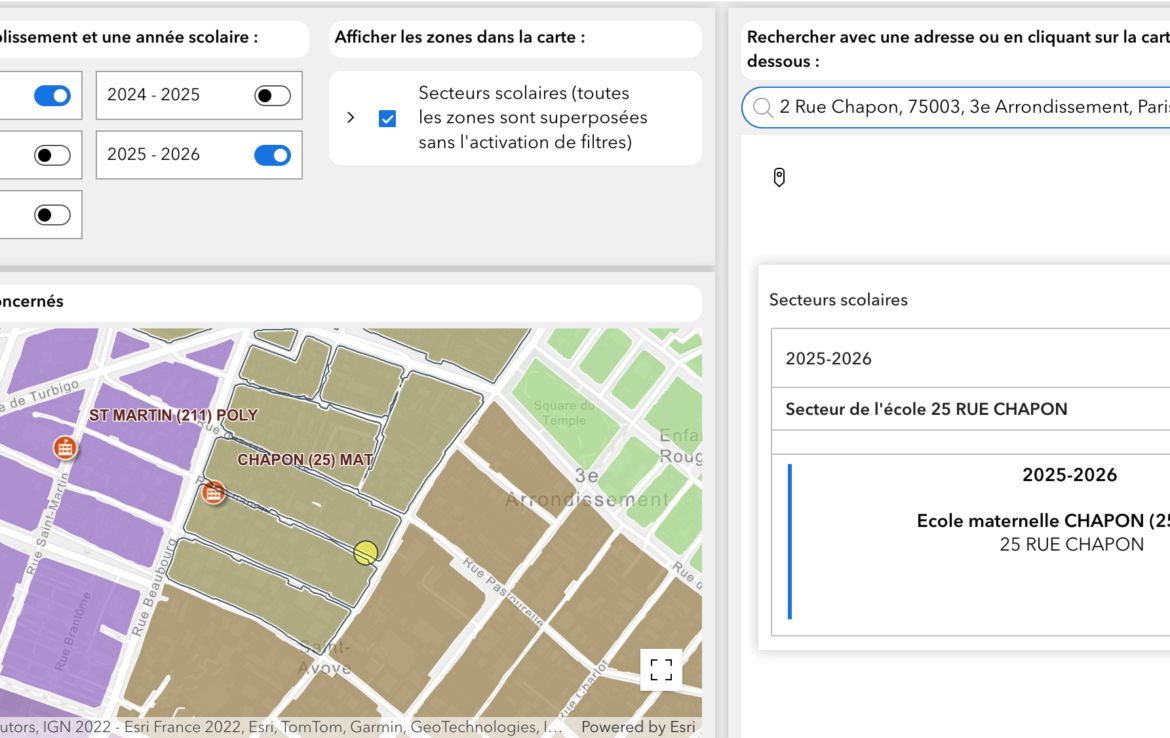The width and height of the screenshot is (1170, 738).
Task: Enable the bottom-left toggle switch
Action: (x=52, y=215)
